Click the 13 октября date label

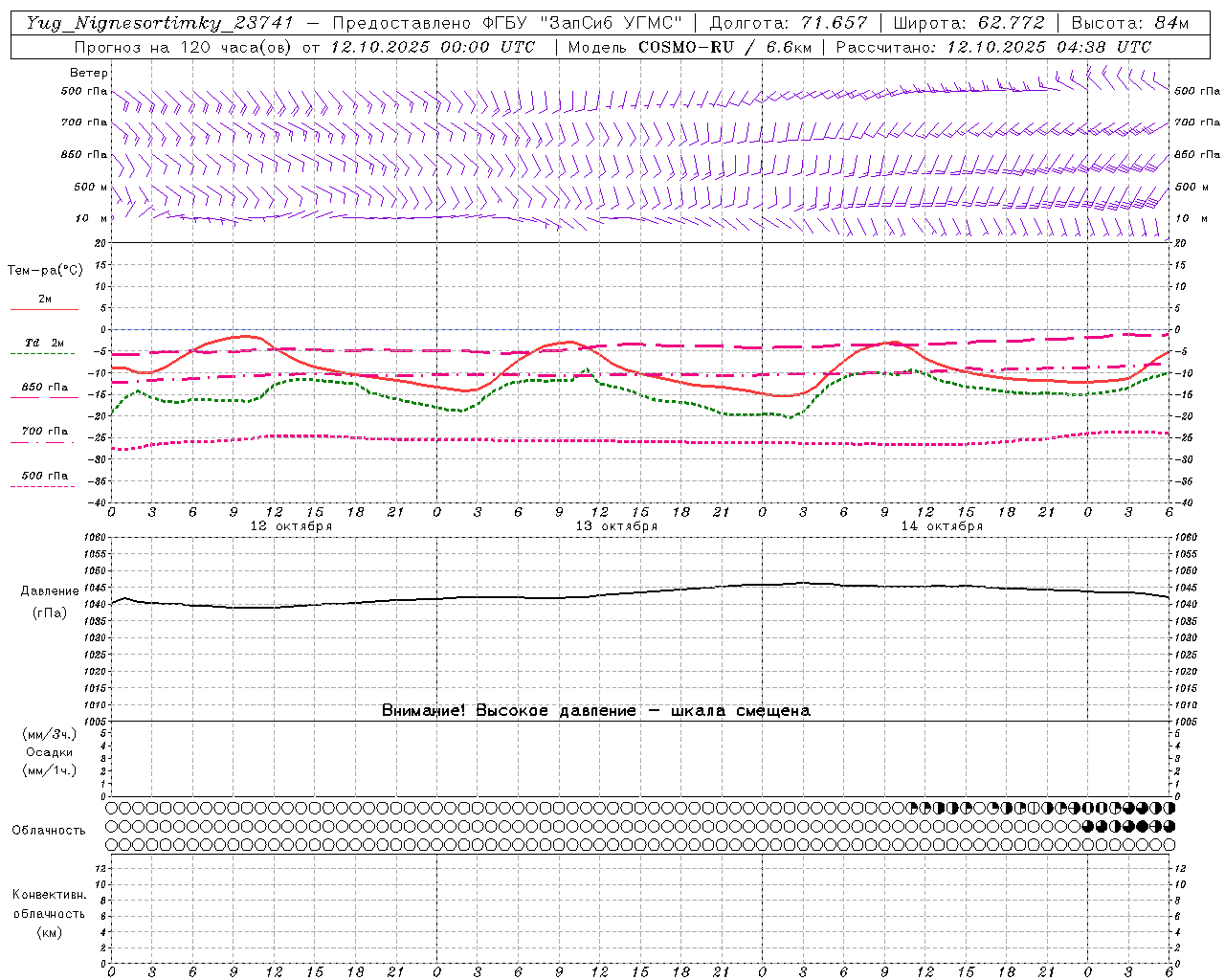(x=616, y=526)
